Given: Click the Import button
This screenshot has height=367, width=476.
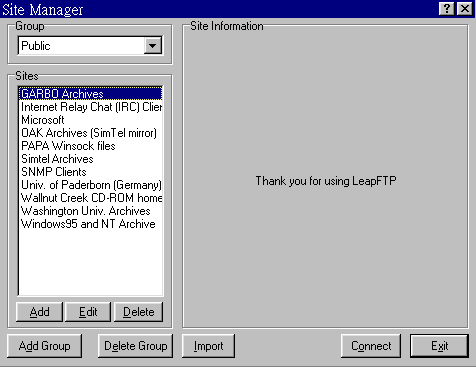Looking at the screenshot, I should tap(208, 346).
